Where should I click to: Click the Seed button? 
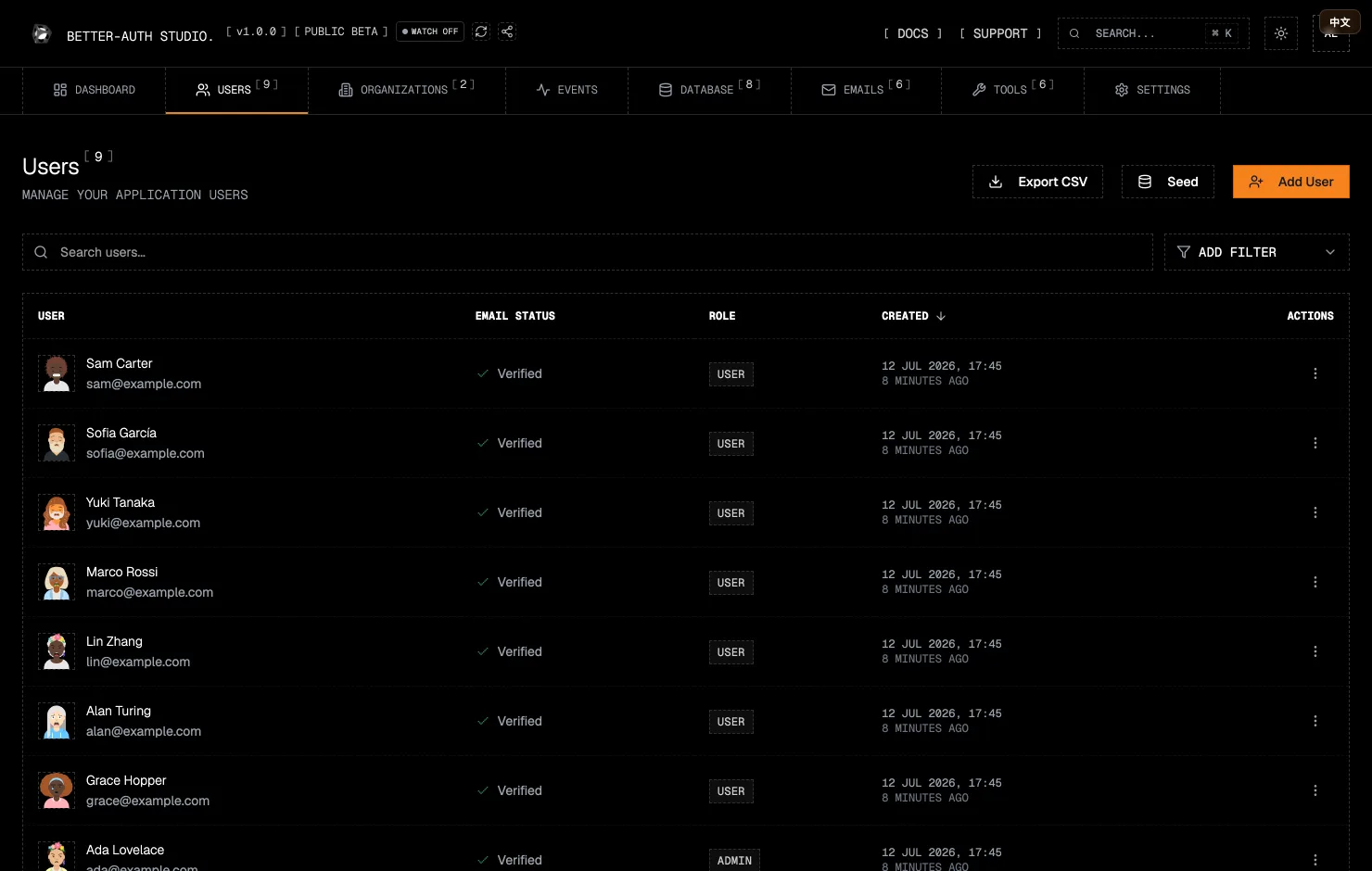click(x=1168, y=182)
